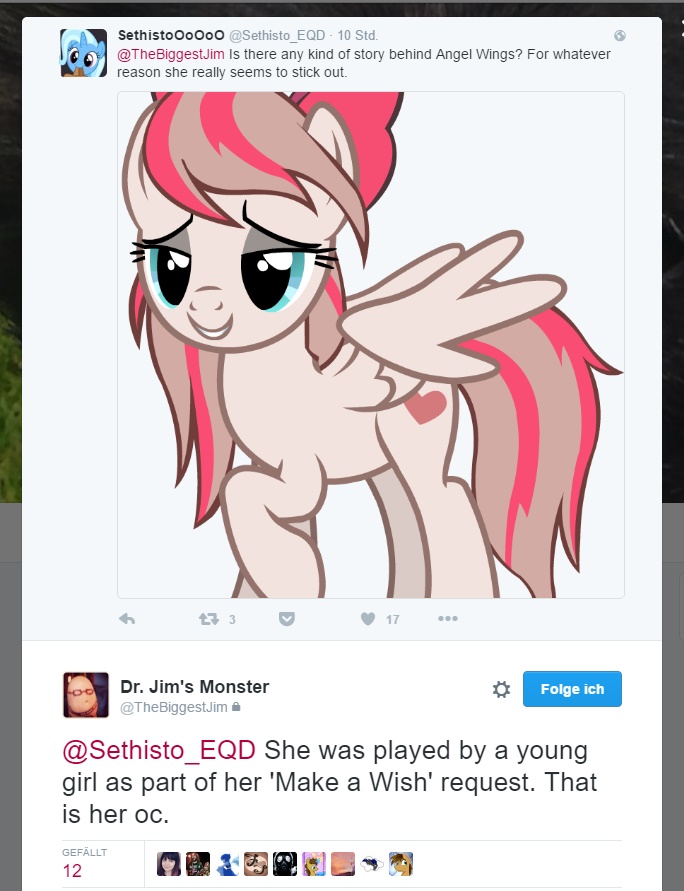Open the gear settings dropdown for Dr. Jim's Monster

tap(501, 689)
